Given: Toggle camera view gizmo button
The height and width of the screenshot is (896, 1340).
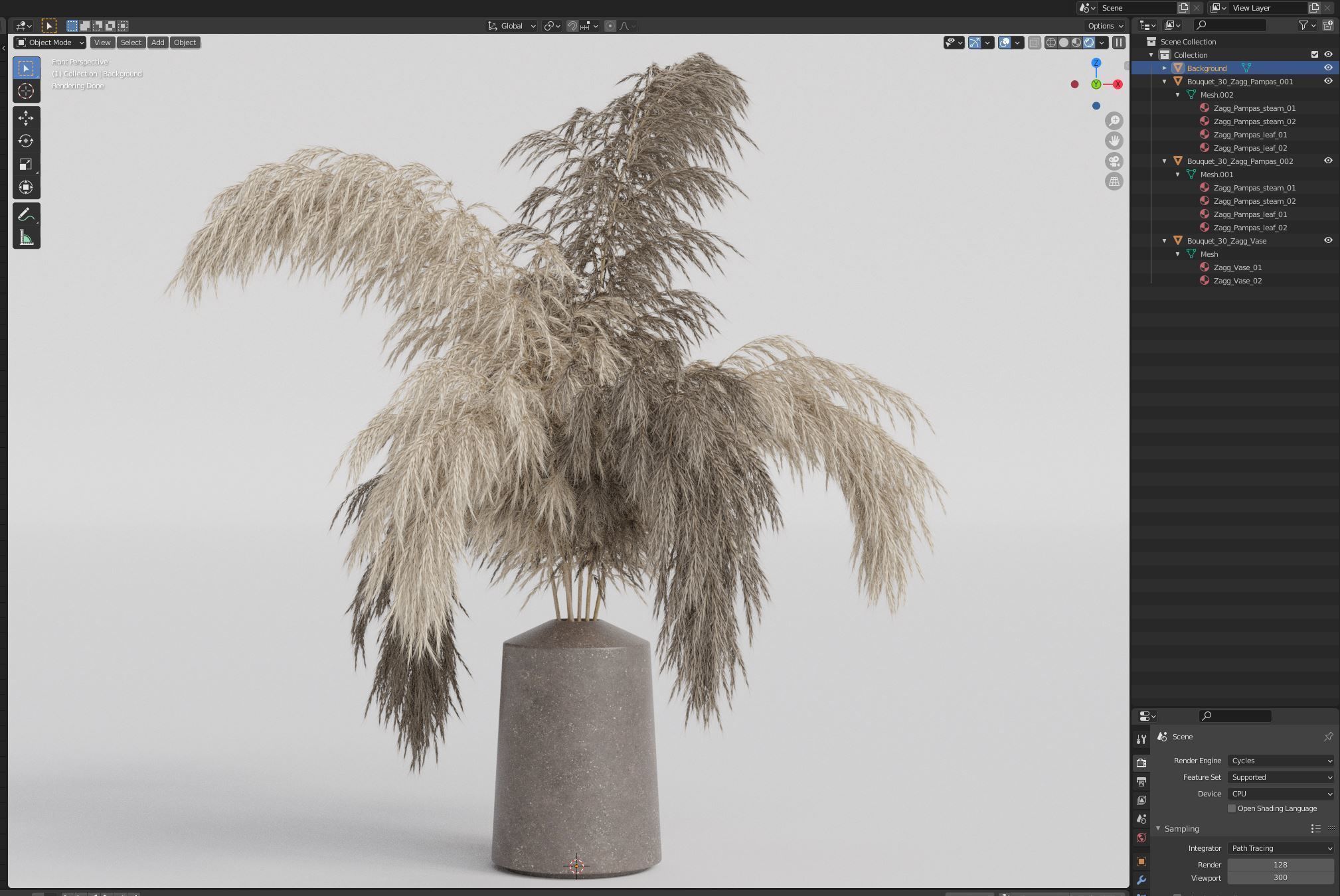Looking at the screenshot, I should point(1114,161).
